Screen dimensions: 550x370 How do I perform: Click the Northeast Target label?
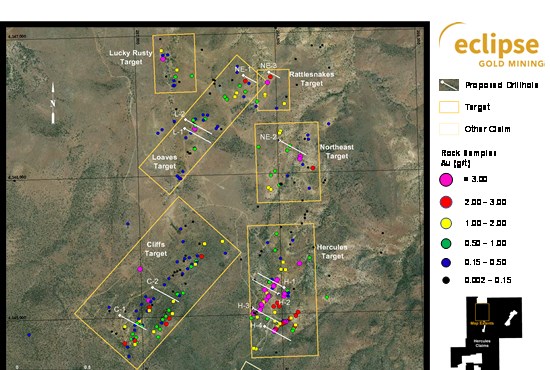[x=337, y=152]
